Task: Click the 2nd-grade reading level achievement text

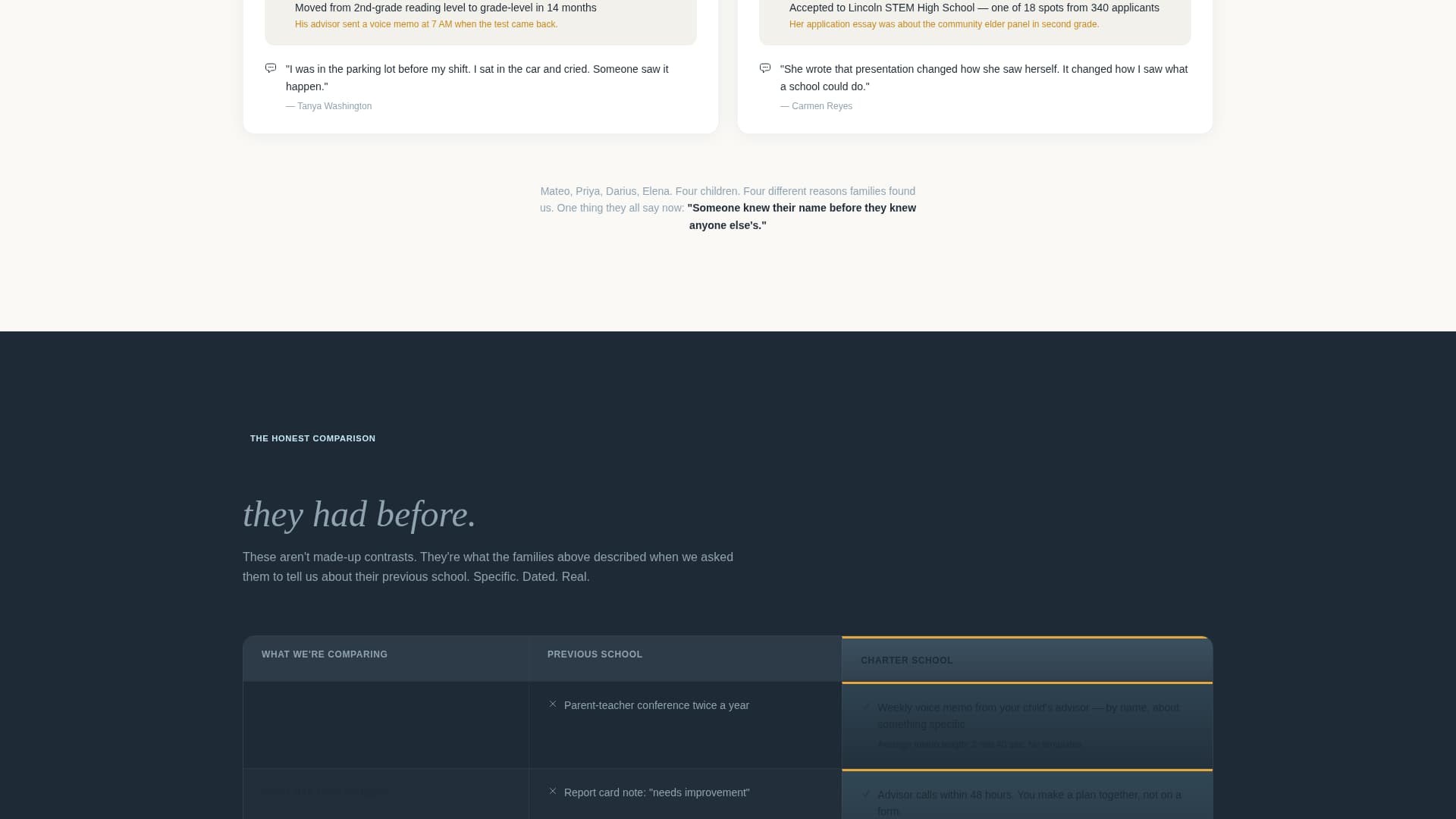Action: pyautogui.click(x=444, y=8)
